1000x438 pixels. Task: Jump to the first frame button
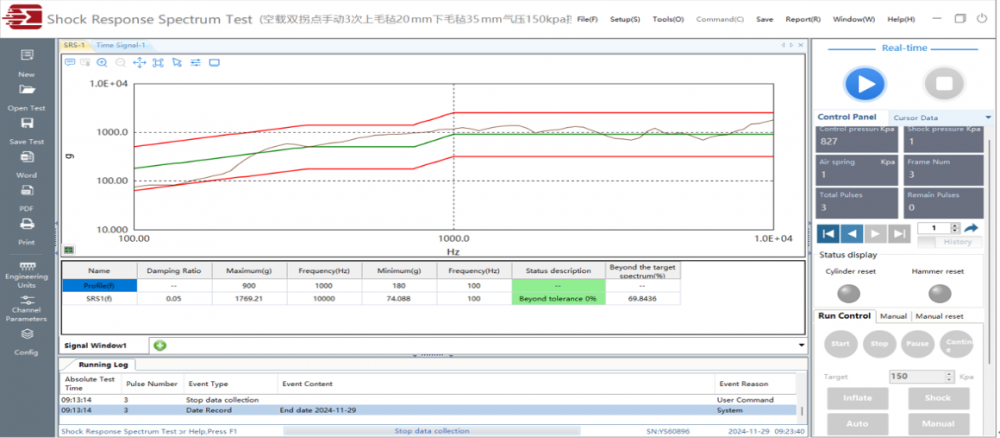coord(828,233)
